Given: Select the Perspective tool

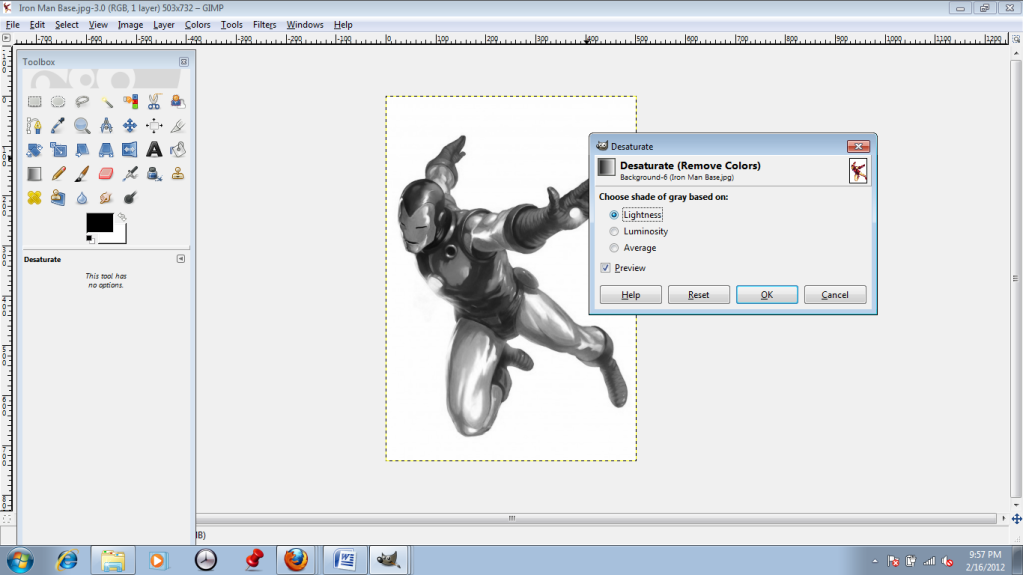Looking at the screenshot, I should 106,149.
